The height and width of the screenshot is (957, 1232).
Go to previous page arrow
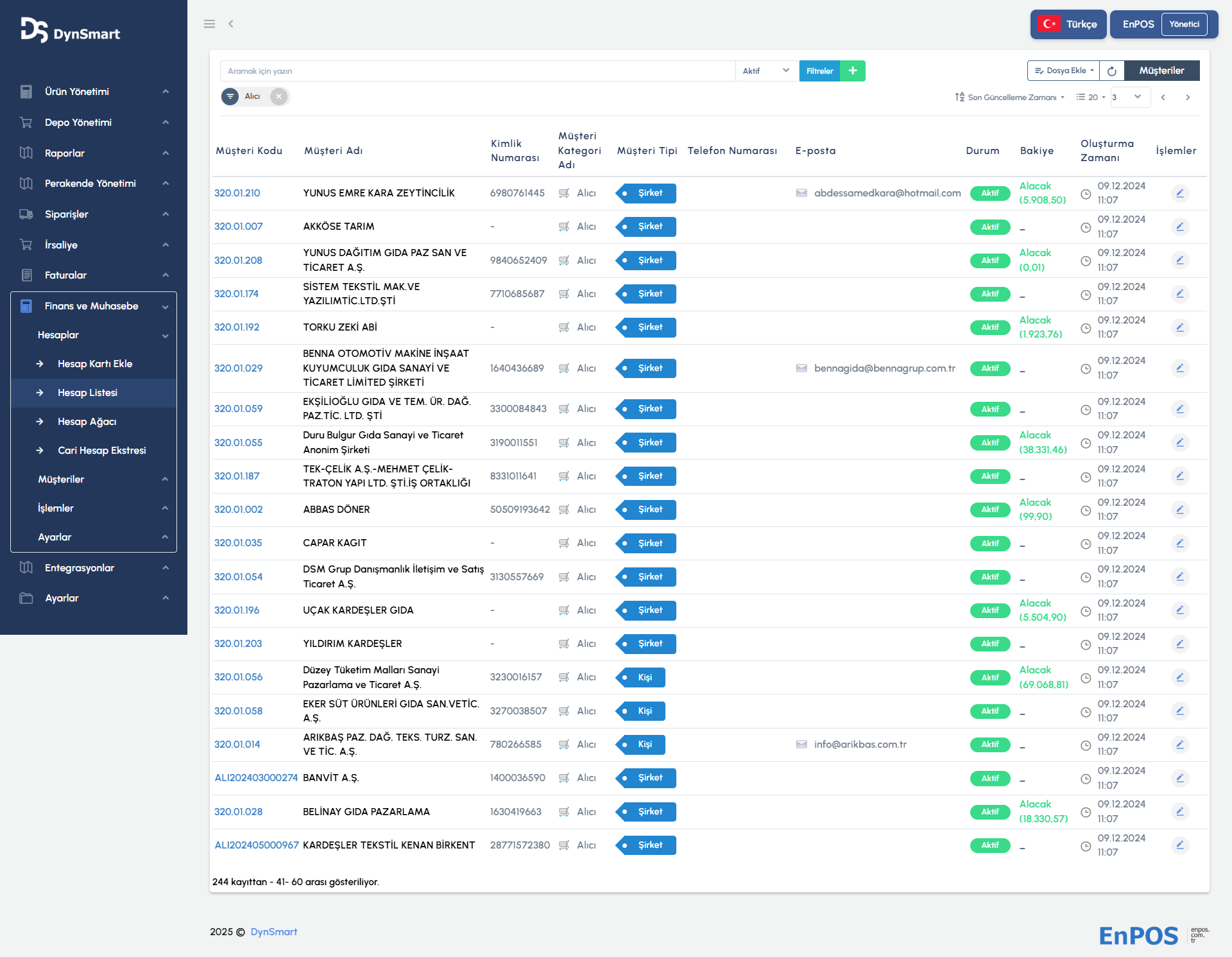point(1163,98)
